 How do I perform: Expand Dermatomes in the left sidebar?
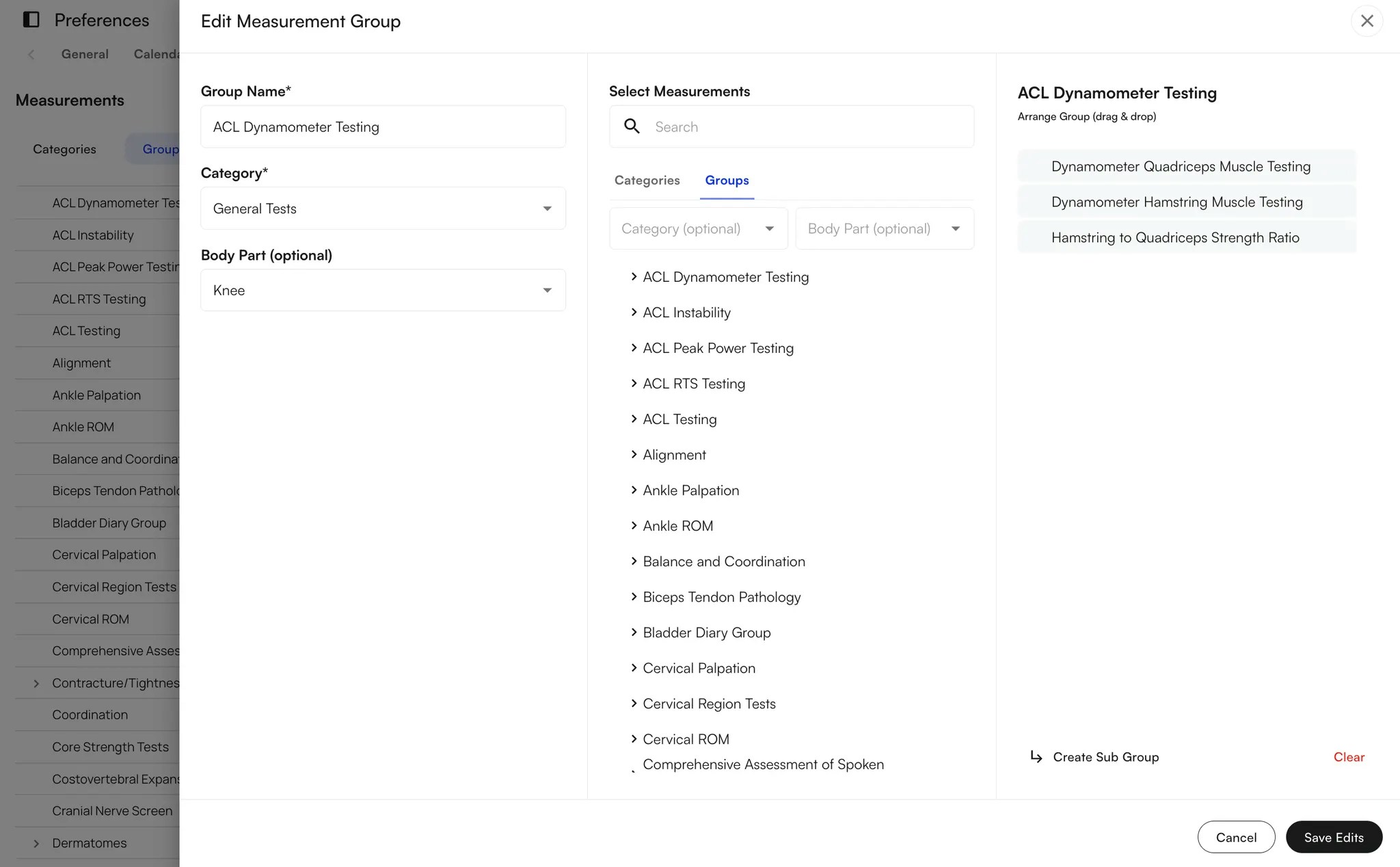36,843
